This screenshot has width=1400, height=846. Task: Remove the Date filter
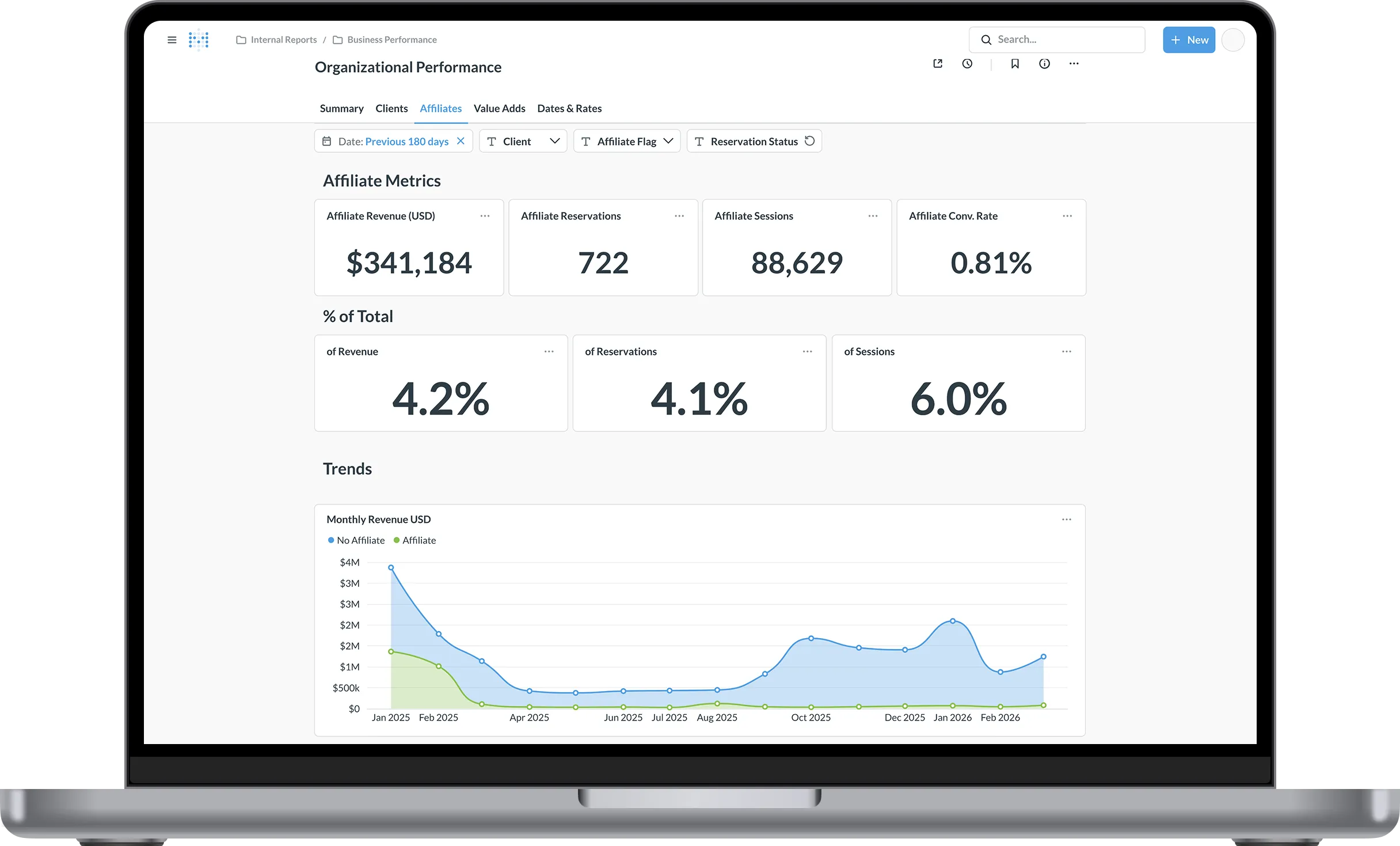pyautogui.click(x=461, y=141)
